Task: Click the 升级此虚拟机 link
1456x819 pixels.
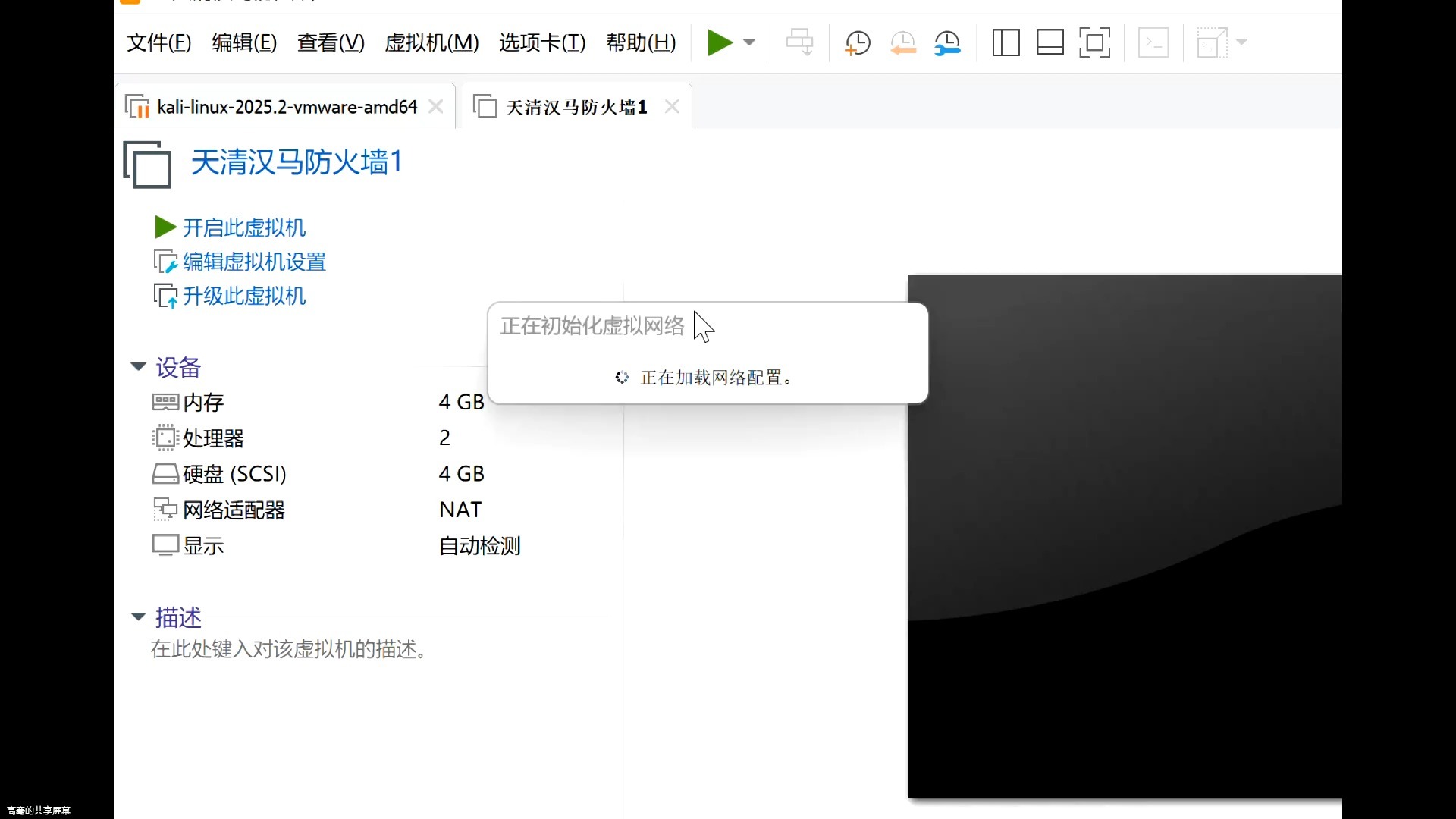Action: pyautogui.click(x=244, y=296)
